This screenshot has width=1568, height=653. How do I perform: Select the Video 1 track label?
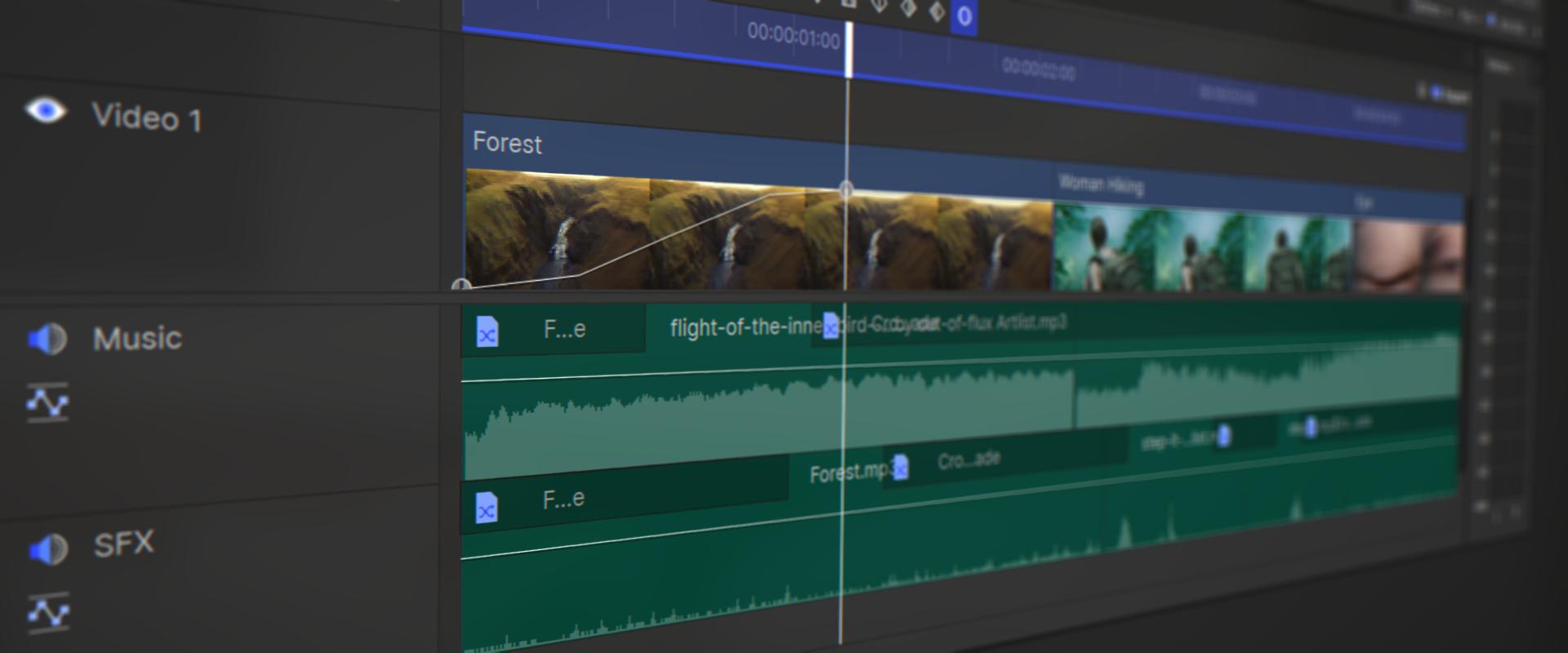tap(147, 118)
